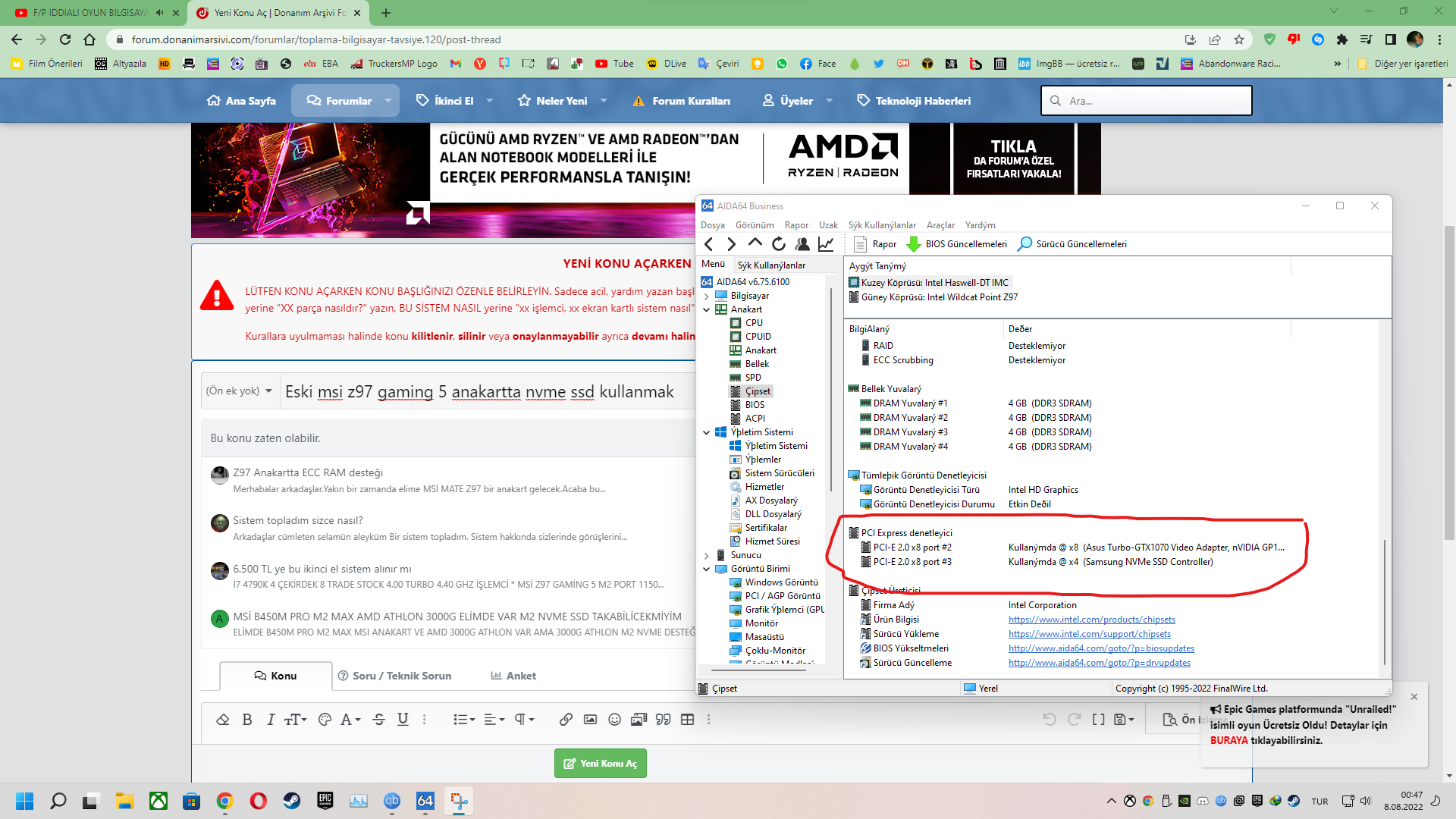Insert a link with the editor chain icon
Viewport: 1456px width, 819px height.
566,720
